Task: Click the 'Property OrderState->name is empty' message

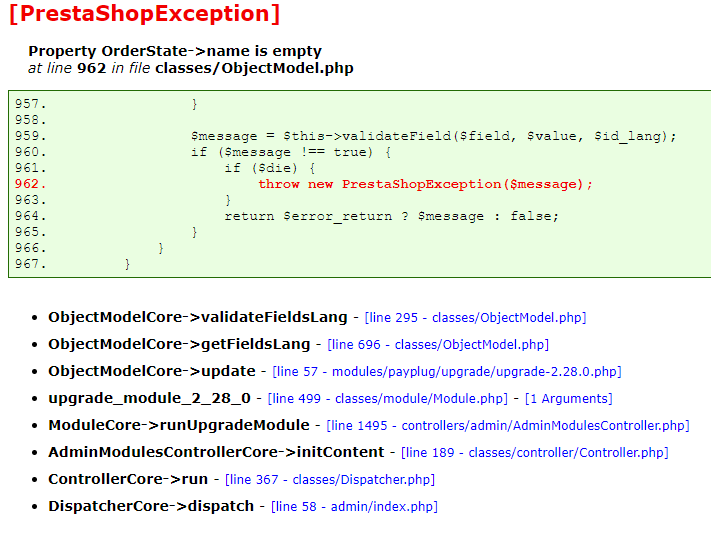Action: pyautogui.click(x=175, y=51)
